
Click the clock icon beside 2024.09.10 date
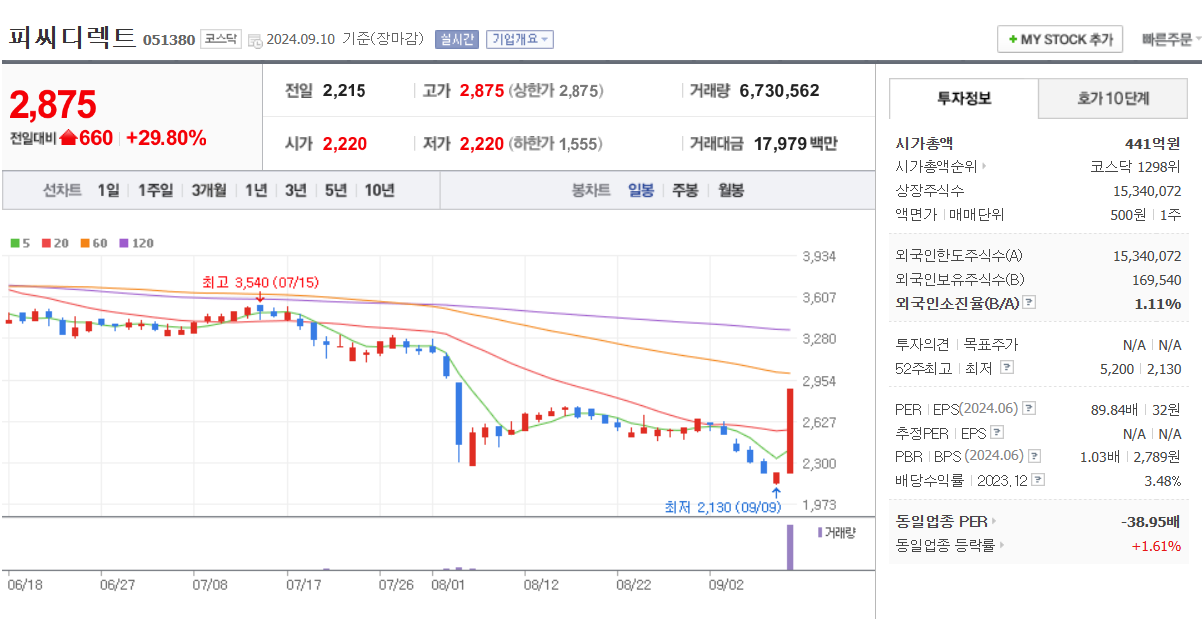(256, 41)
